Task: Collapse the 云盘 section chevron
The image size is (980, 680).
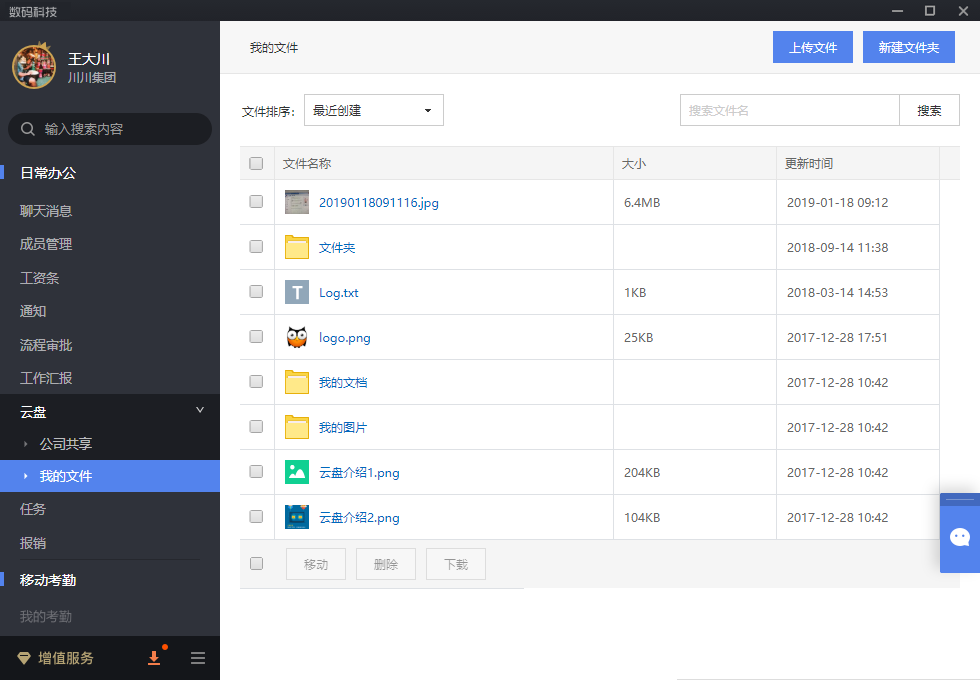Action: [200, 410]
